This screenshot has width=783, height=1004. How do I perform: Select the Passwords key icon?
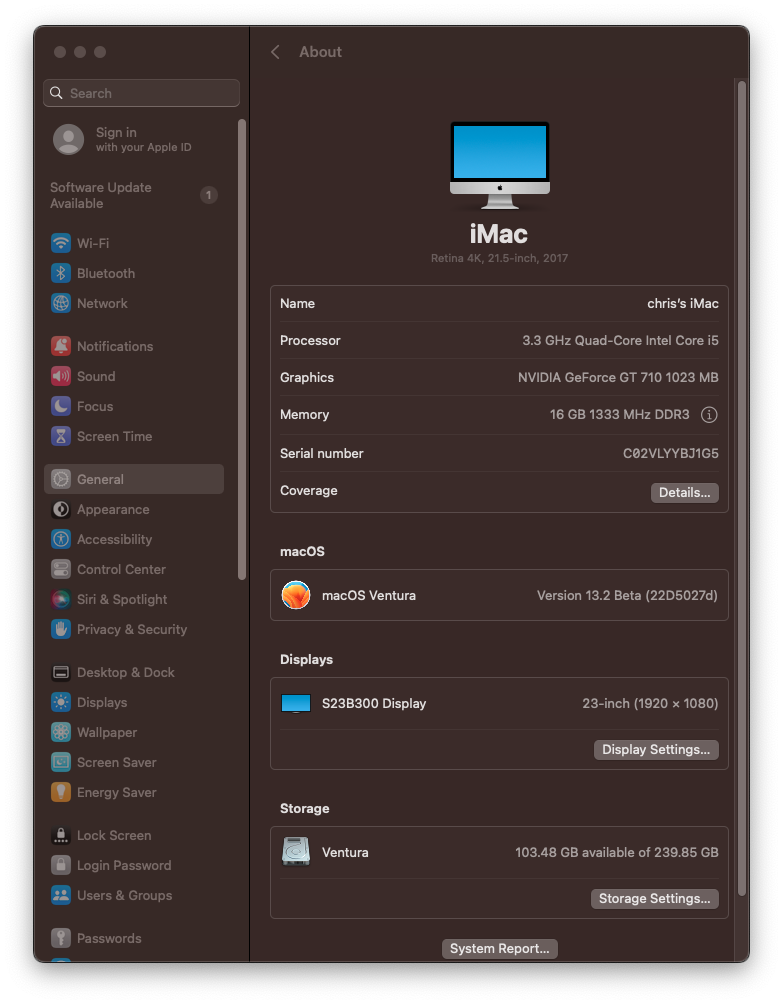coord(61,939)
